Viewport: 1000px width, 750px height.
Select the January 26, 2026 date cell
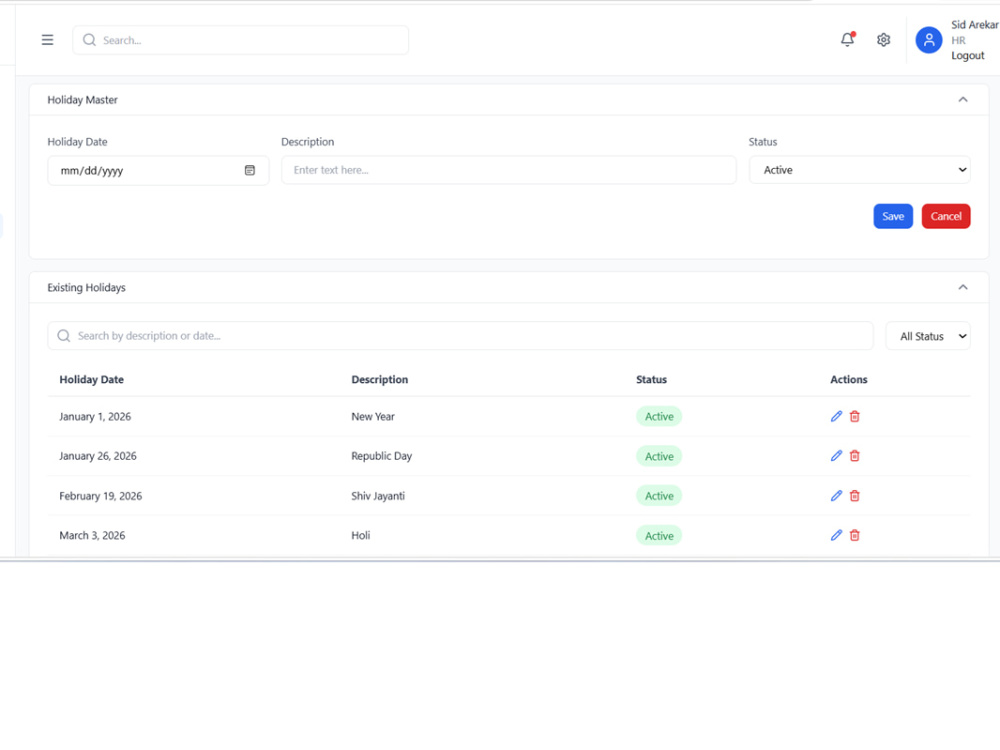click(98, 456)
